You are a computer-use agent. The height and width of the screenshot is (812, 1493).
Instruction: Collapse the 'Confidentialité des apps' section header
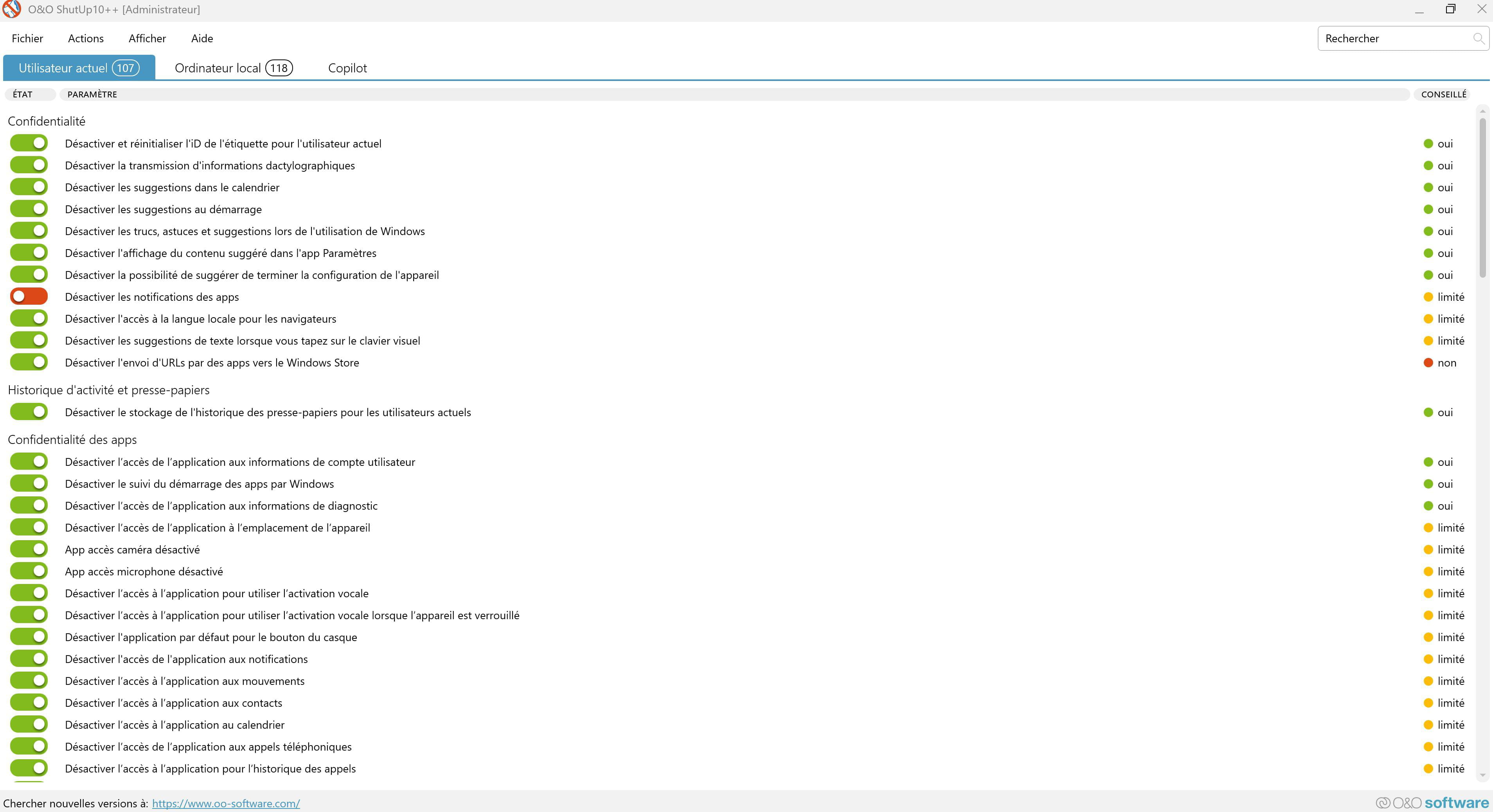(72, 439)
